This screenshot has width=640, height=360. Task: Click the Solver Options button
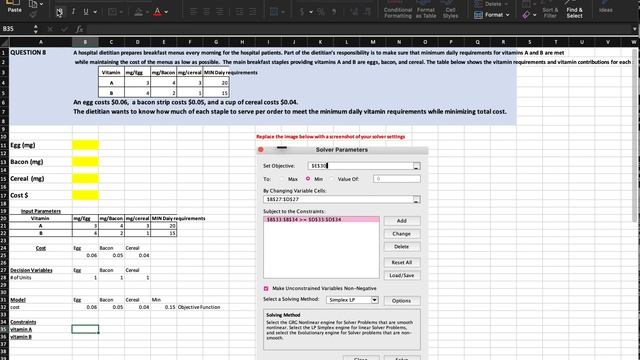(402, 301)
